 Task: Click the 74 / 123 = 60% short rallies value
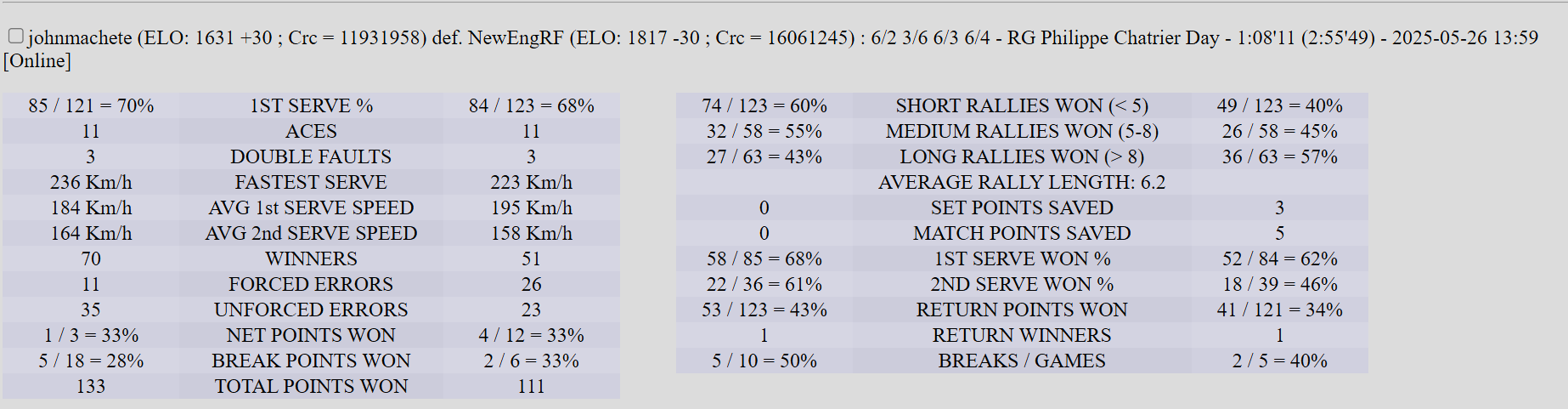pos(764,105)
